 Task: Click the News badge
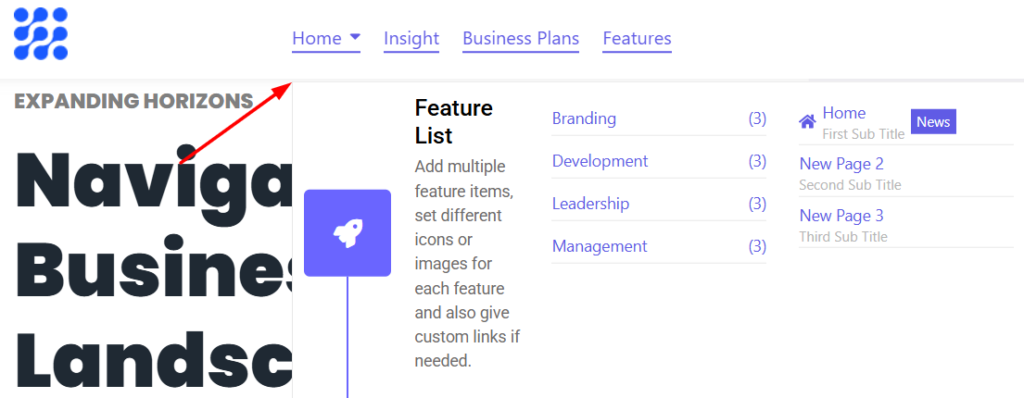(x=933, y=122)
